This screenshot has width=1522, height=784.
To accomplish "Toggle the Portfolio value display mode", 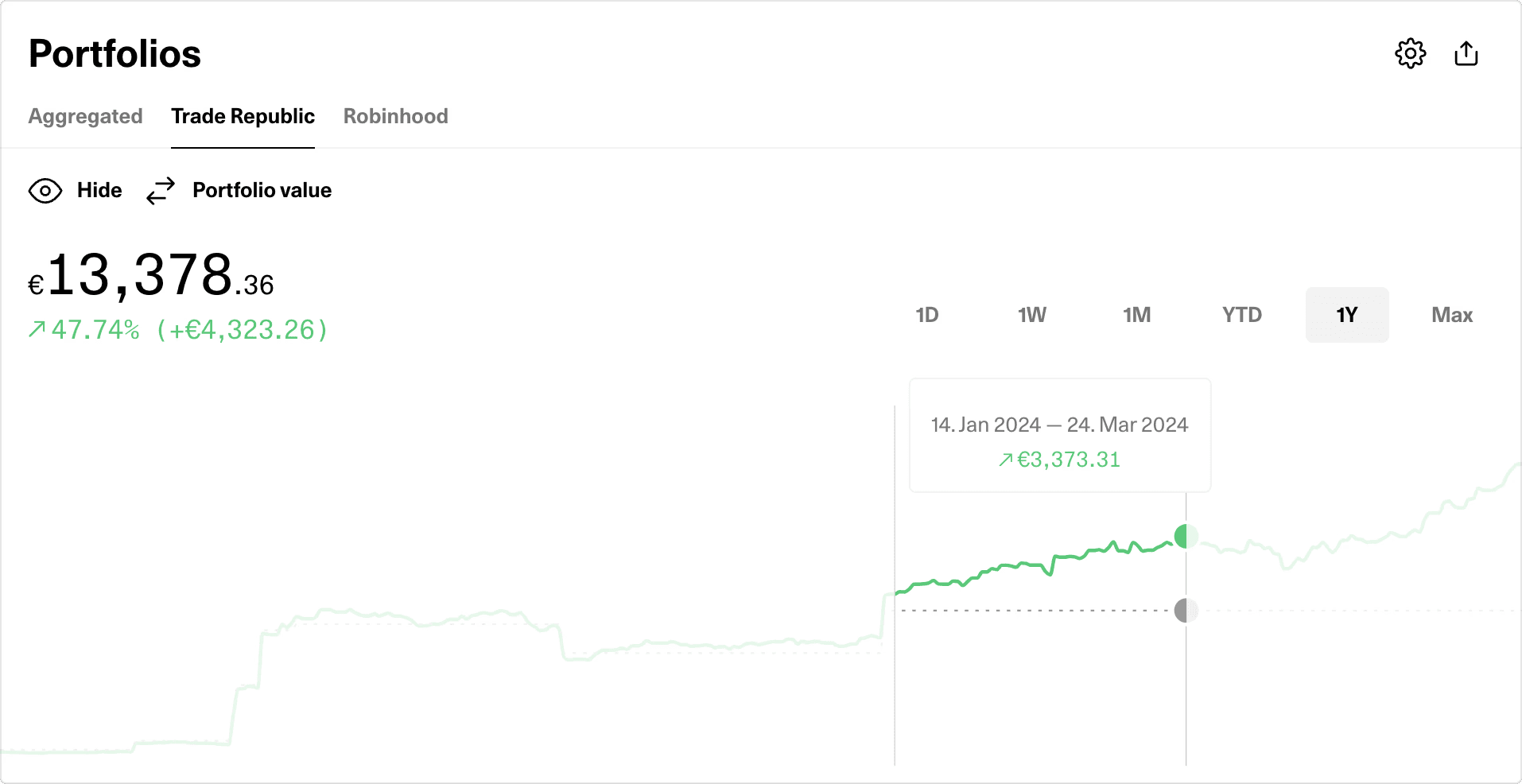I will pos(262,191).
